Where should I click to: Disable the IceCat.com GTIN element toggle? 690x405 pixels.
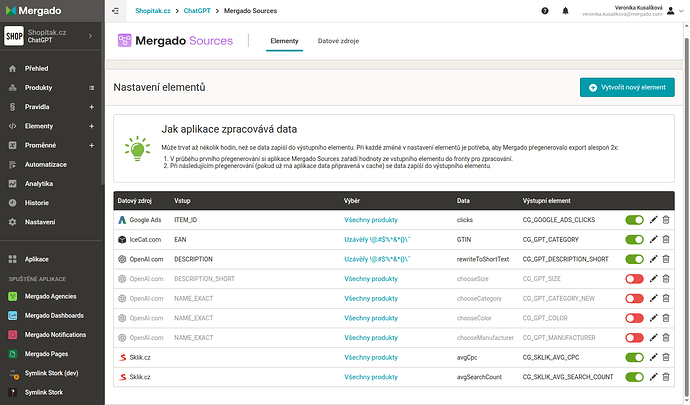[x=635, y=239]
